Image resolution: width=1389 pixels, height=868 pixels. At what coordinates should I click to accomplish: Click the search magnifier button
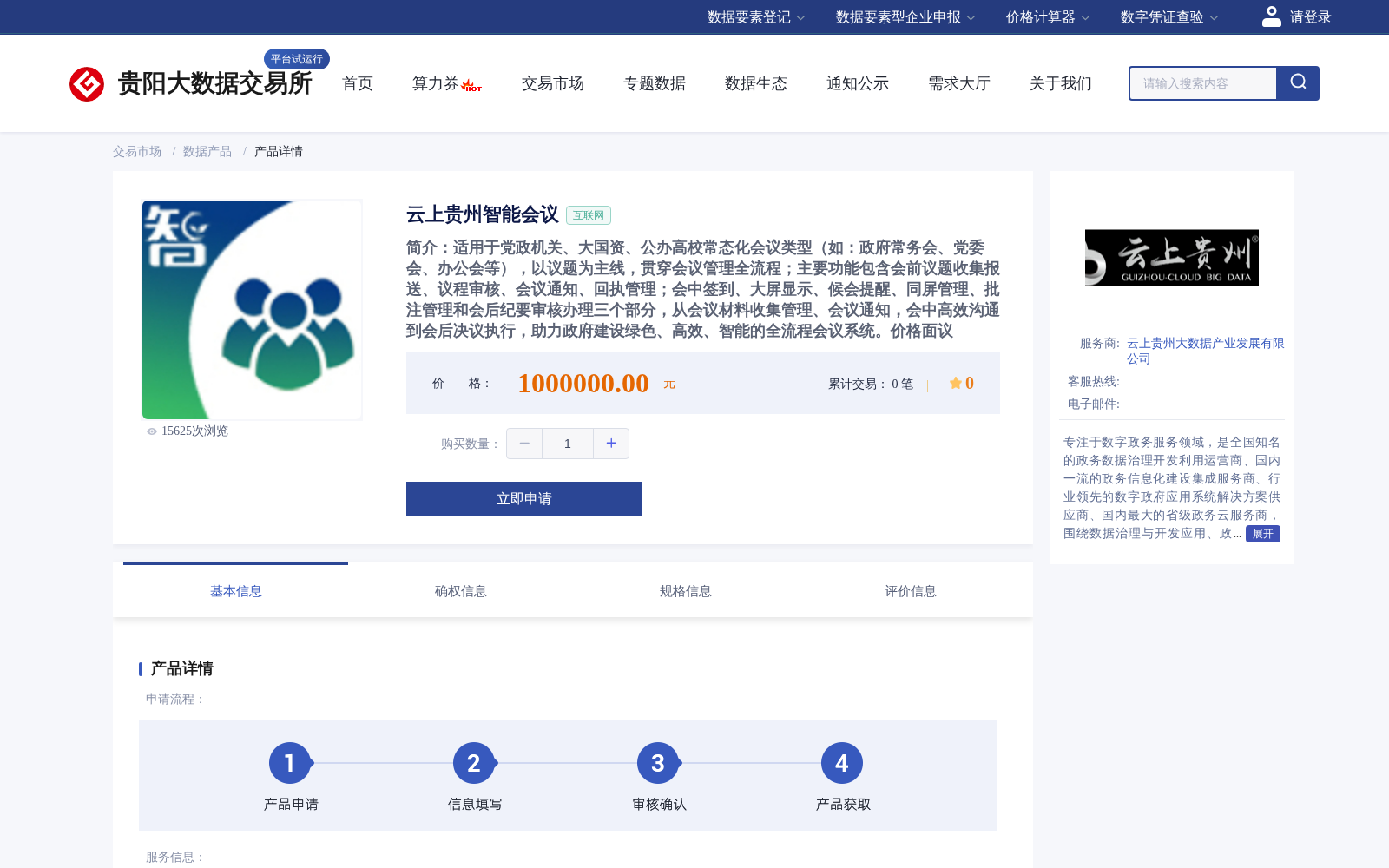[x=1298, y=83]
